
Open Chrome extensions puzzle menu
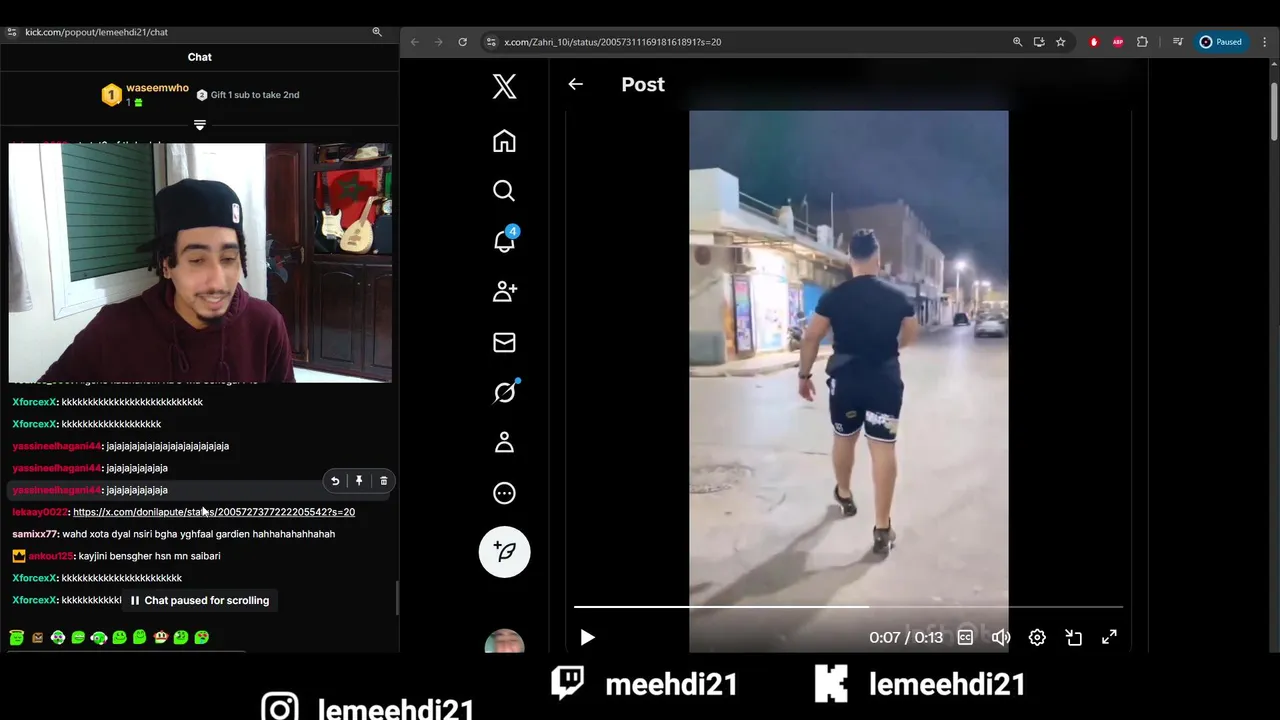tap(1142, 42)
